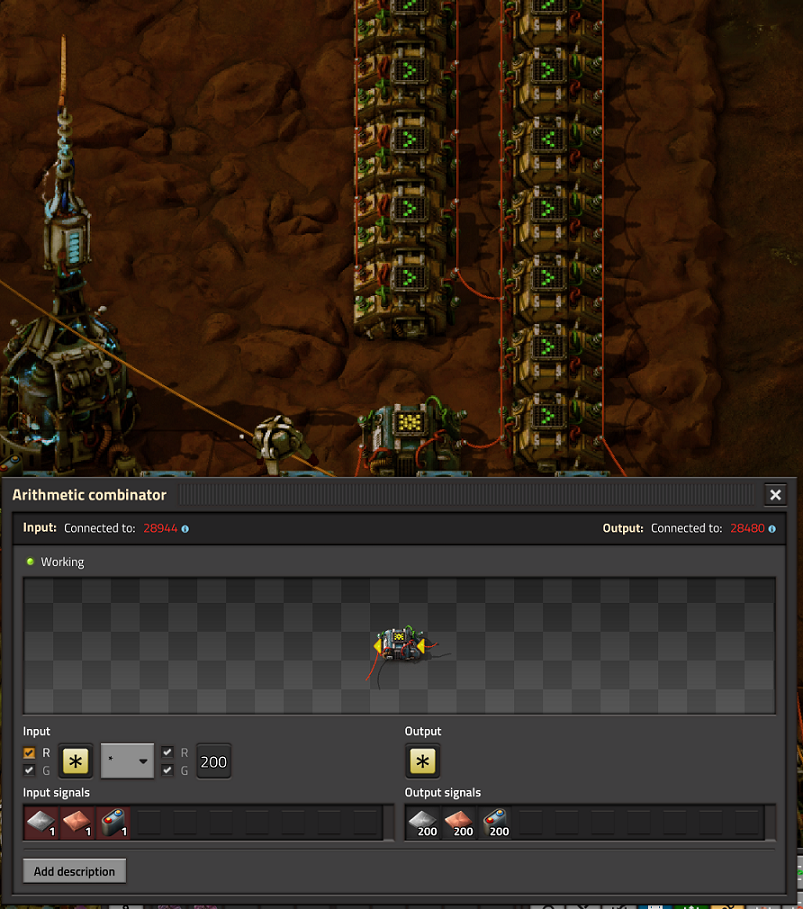
Task: Click battery in Input signals
Action: [113, 822]
